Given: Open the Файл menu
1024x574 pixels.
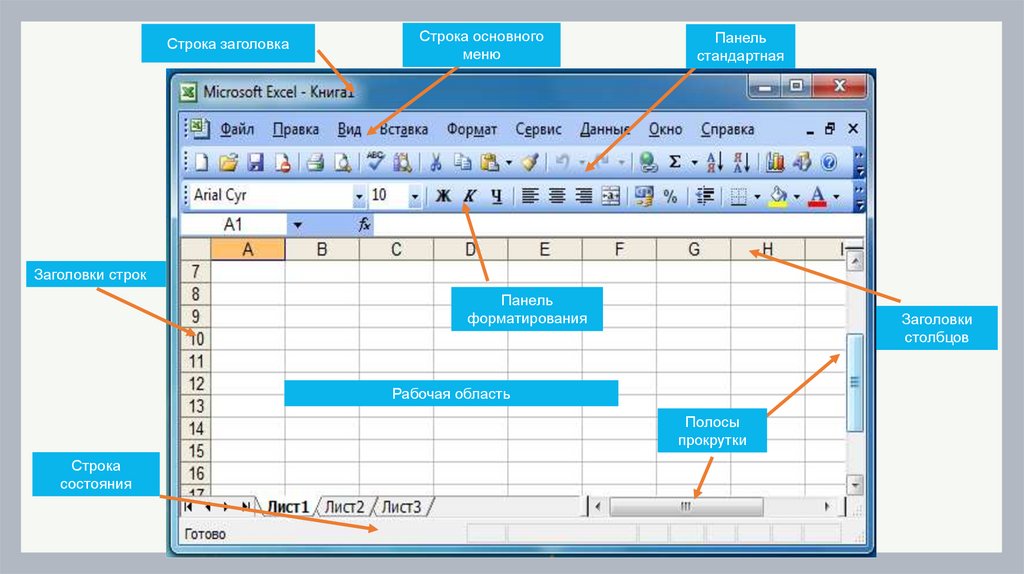Looking at the screenshot, I should click(236, 129).
